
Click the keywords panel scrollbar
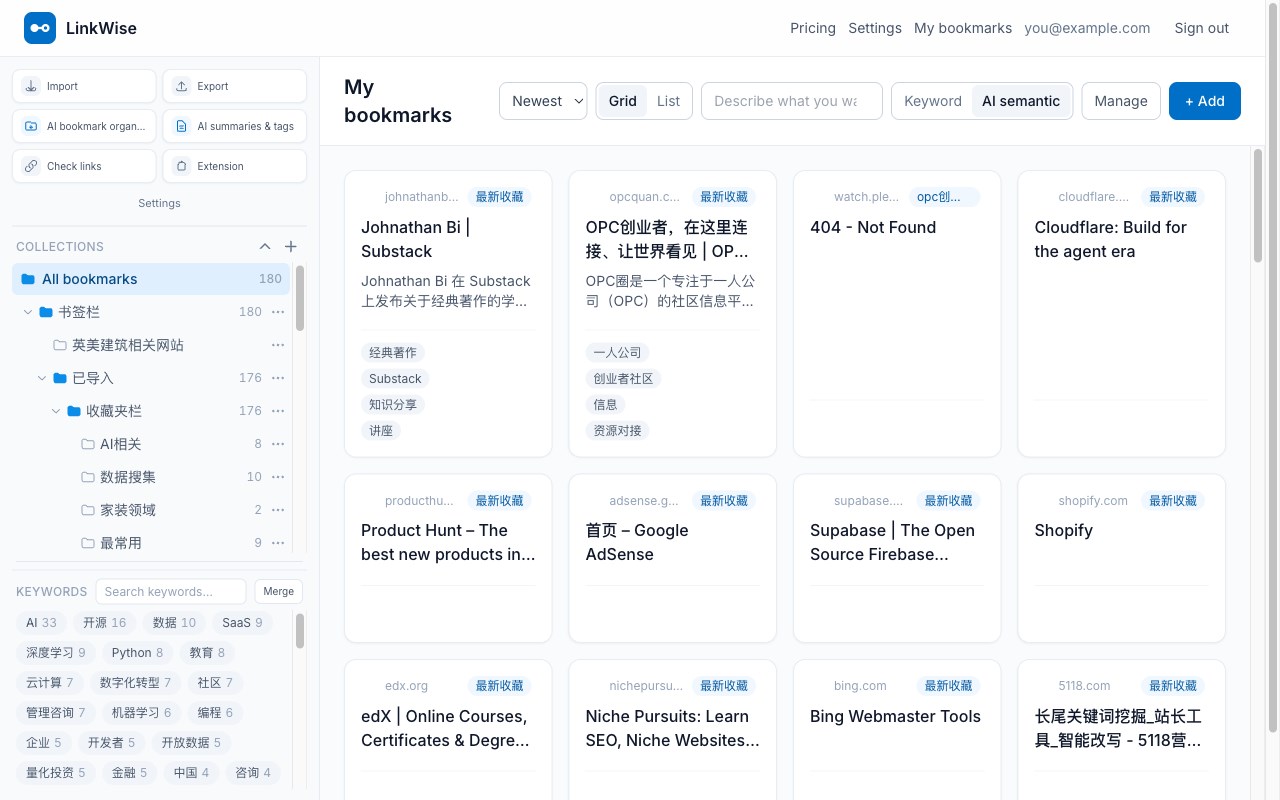coord(300,631)
